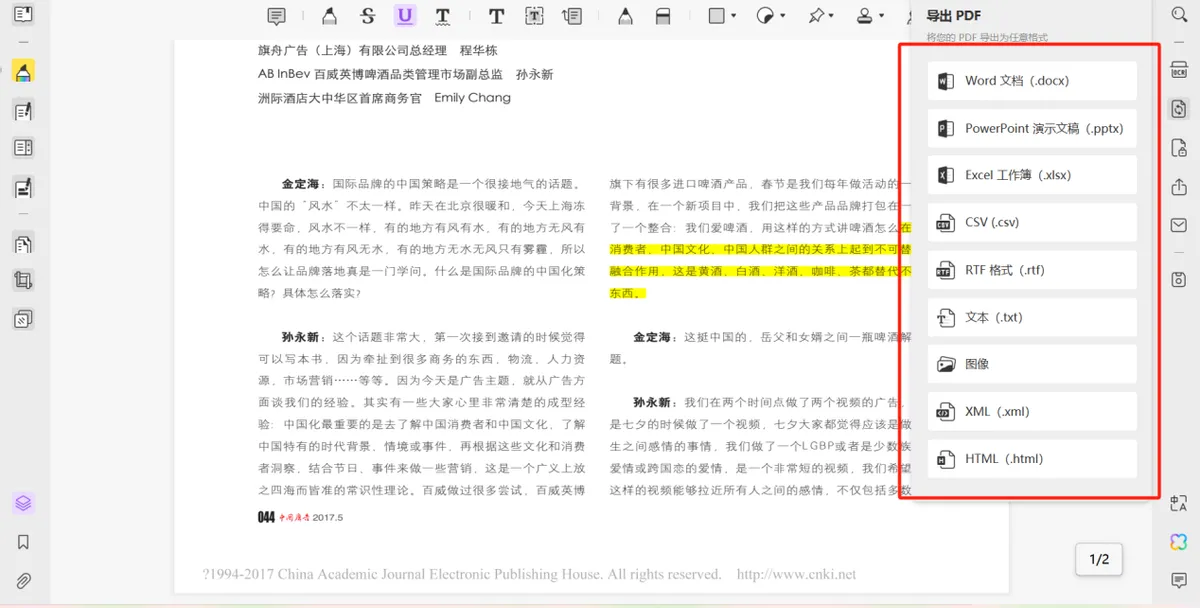Viewport: 1200px width, 608px height.
Task: Open the shape tool dropdown arrow
Action: [735, 16]
